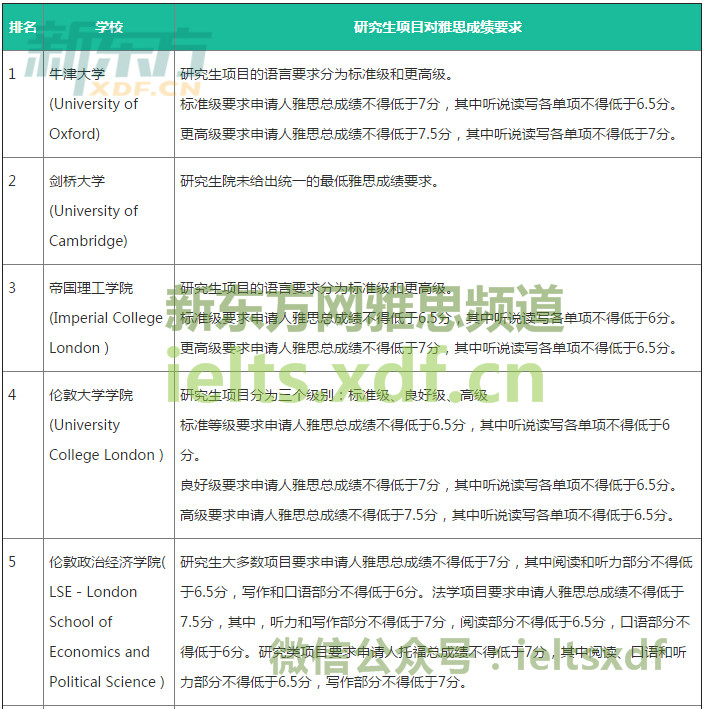Image resolution: width=704 pixels, height=709 pixels.
Task: Click LSE line starting 7.5分，其中
Action: [x=435, y=622]
